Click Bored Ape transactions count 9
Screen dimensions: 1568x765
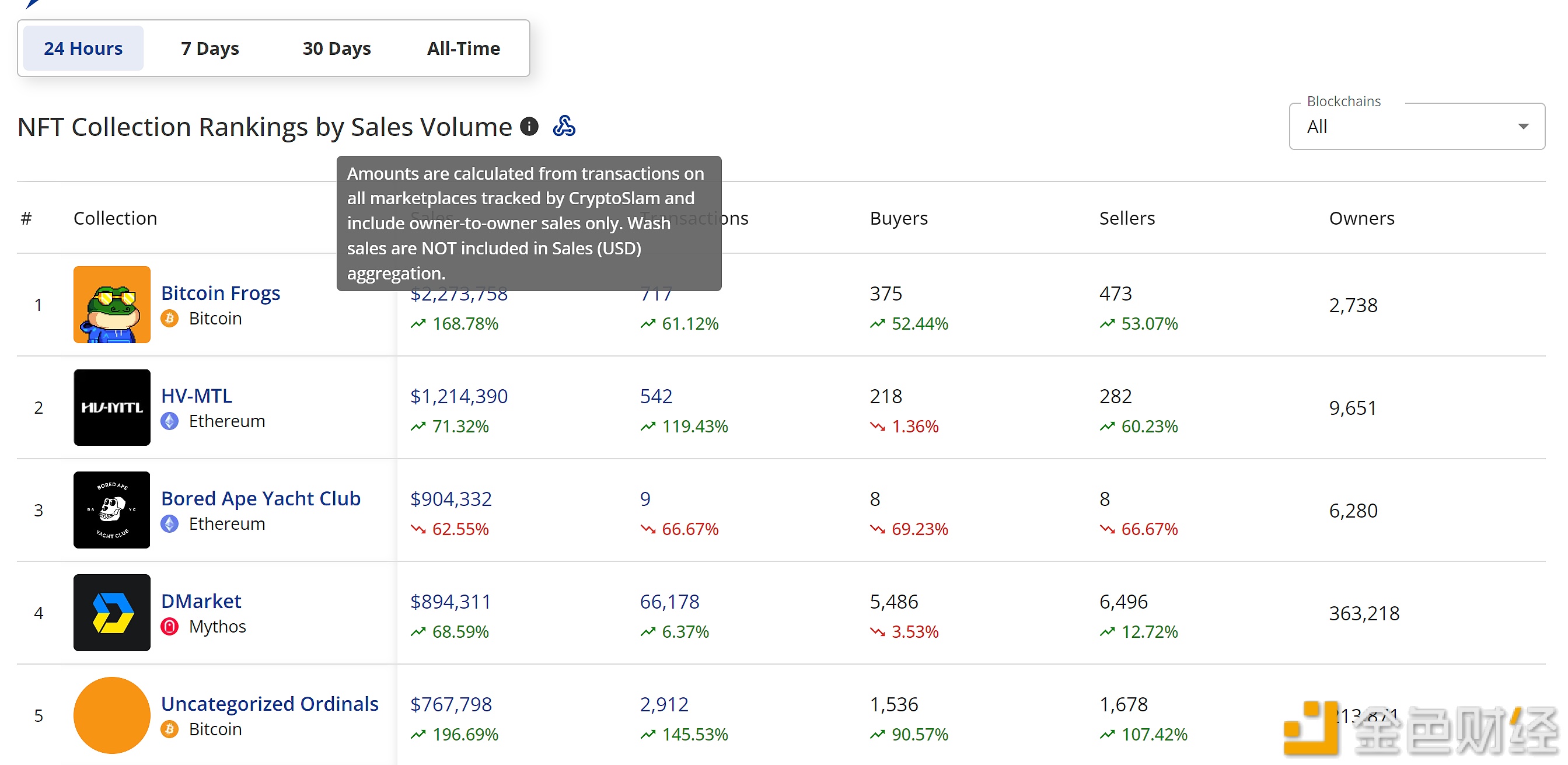click(645, 499)
